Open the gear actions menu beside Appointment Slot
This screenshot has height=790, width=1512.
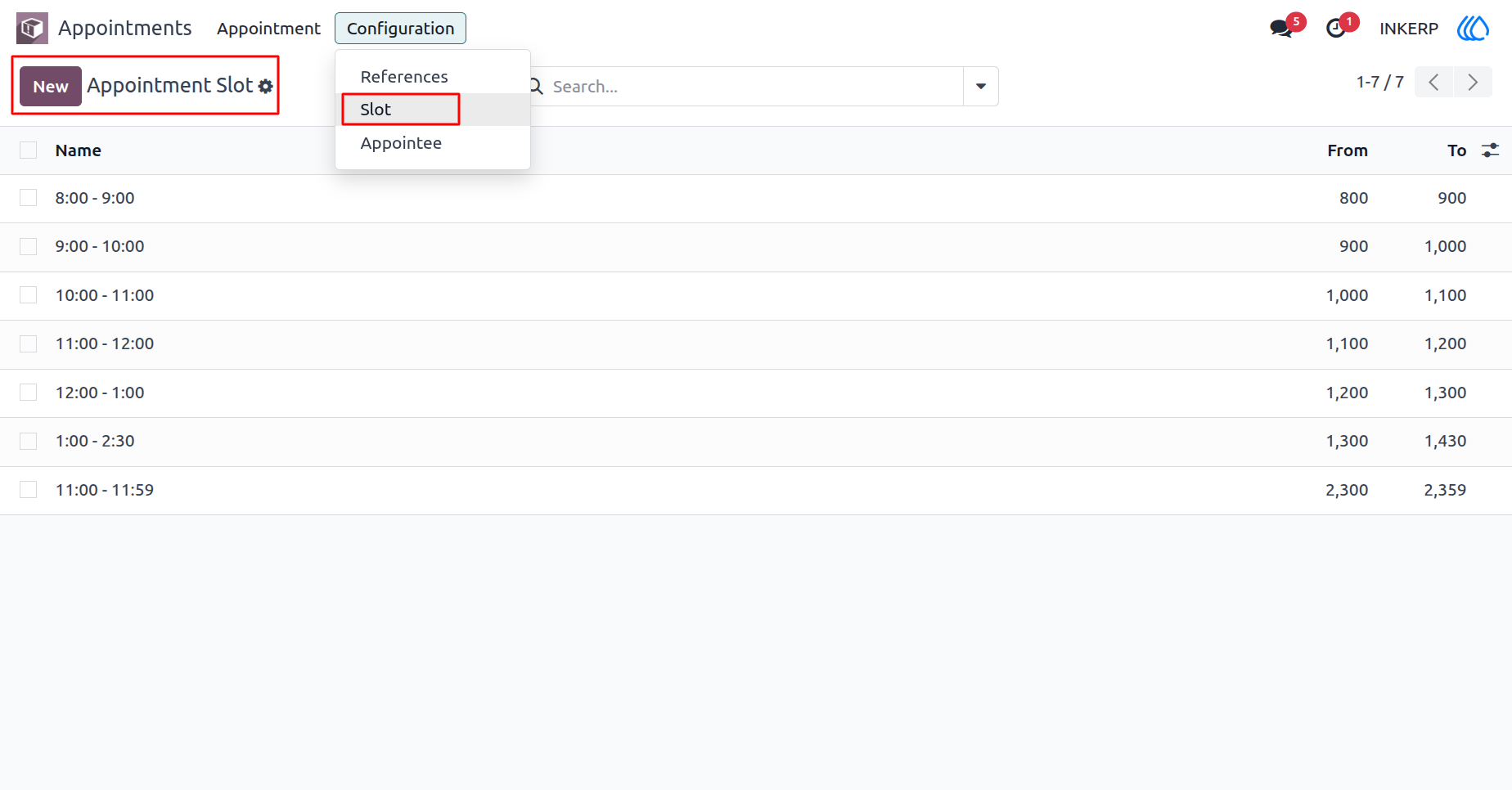[266, 86]
